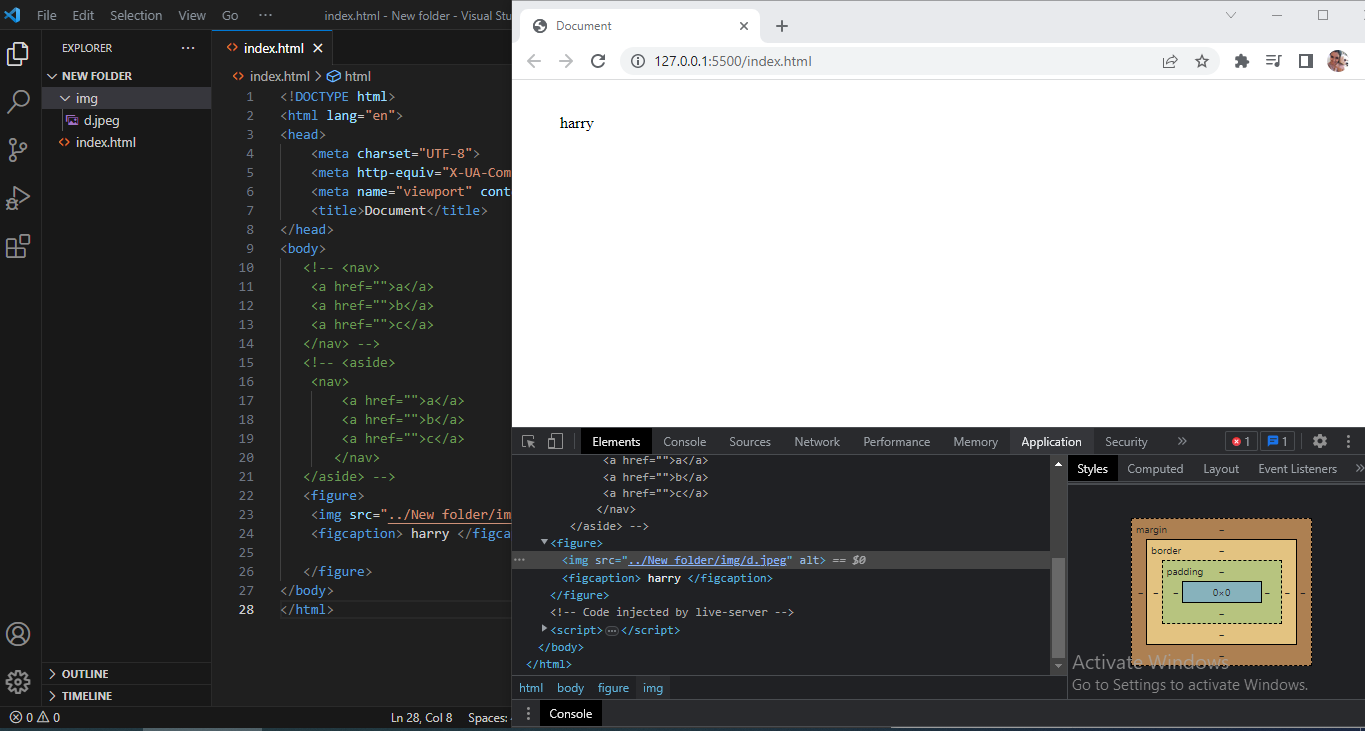Click the browser address bar URL

tap(733, 61)
